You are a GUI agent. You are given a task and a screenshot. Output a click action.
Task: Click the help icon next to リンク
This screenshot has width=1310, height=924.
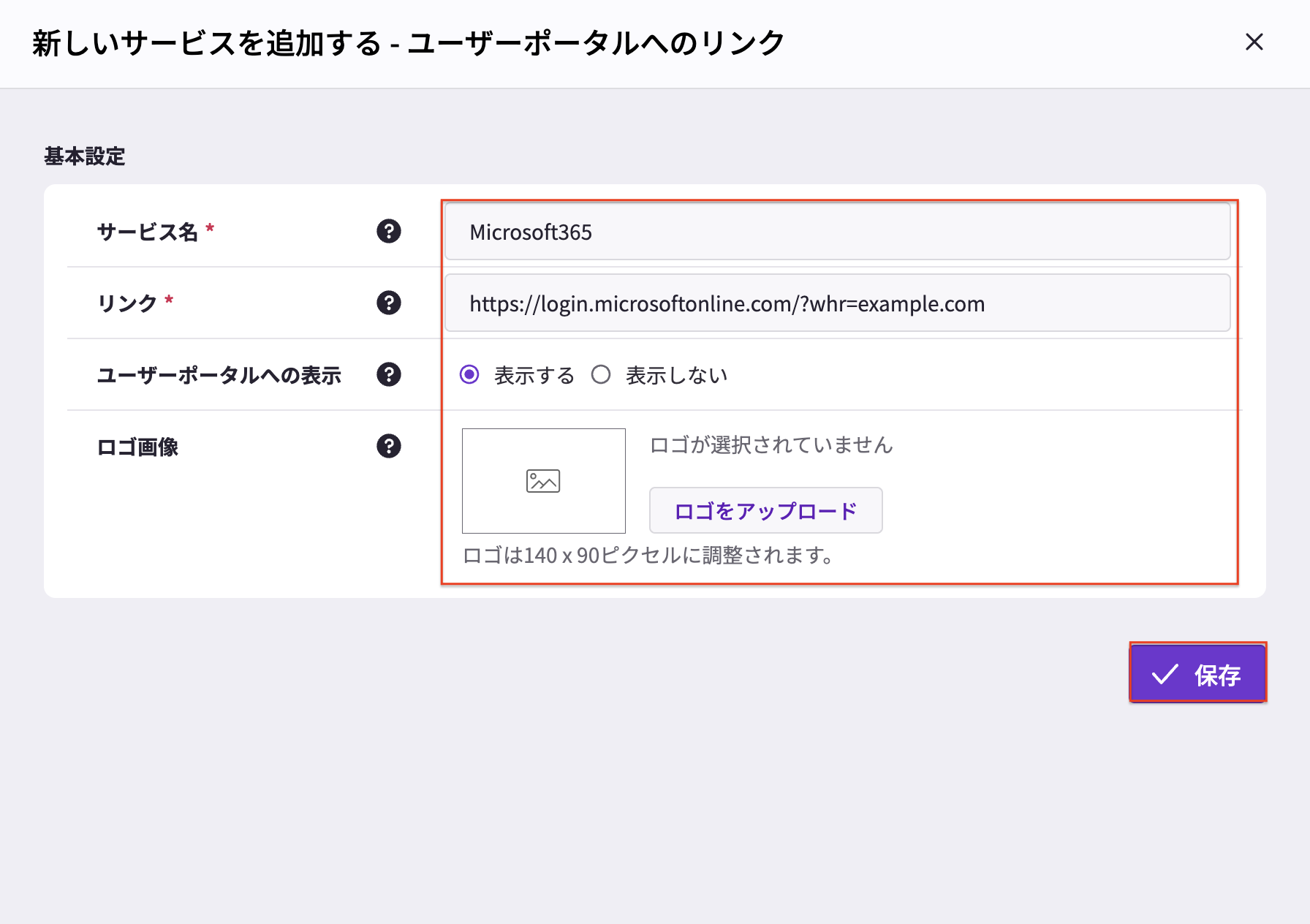coord(389,303)
